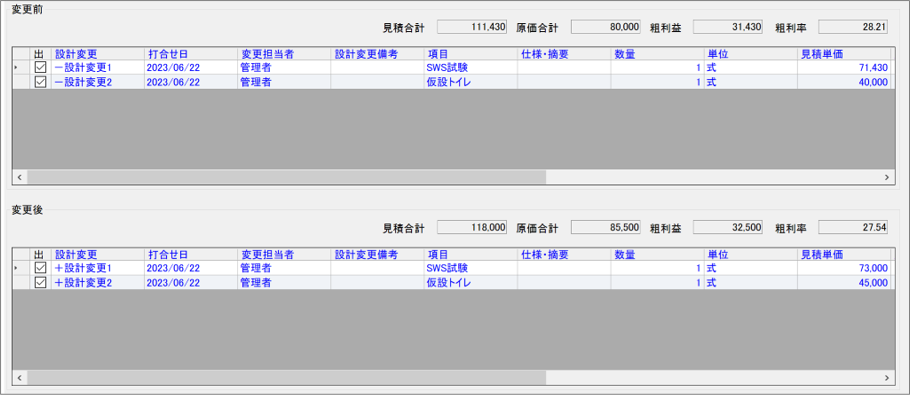Click right scroll arrow in 変更後 grid
The height and width of the screenshot is (395, 910).
[886, 377]
